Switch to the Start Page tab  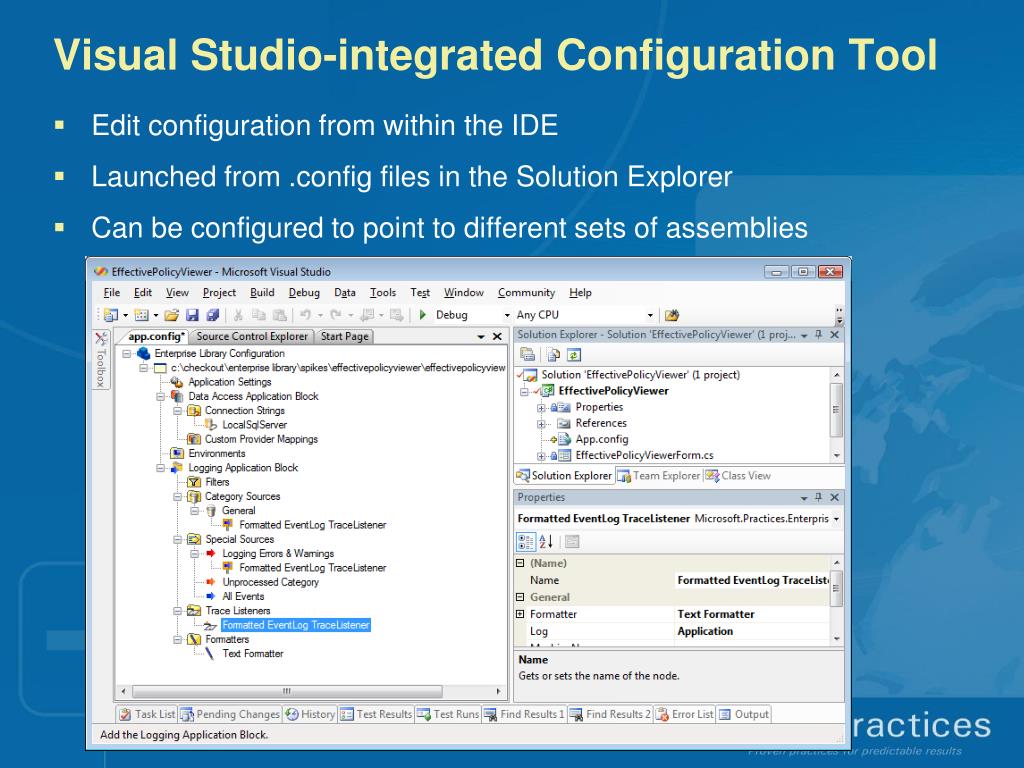(x=345, y=336)
